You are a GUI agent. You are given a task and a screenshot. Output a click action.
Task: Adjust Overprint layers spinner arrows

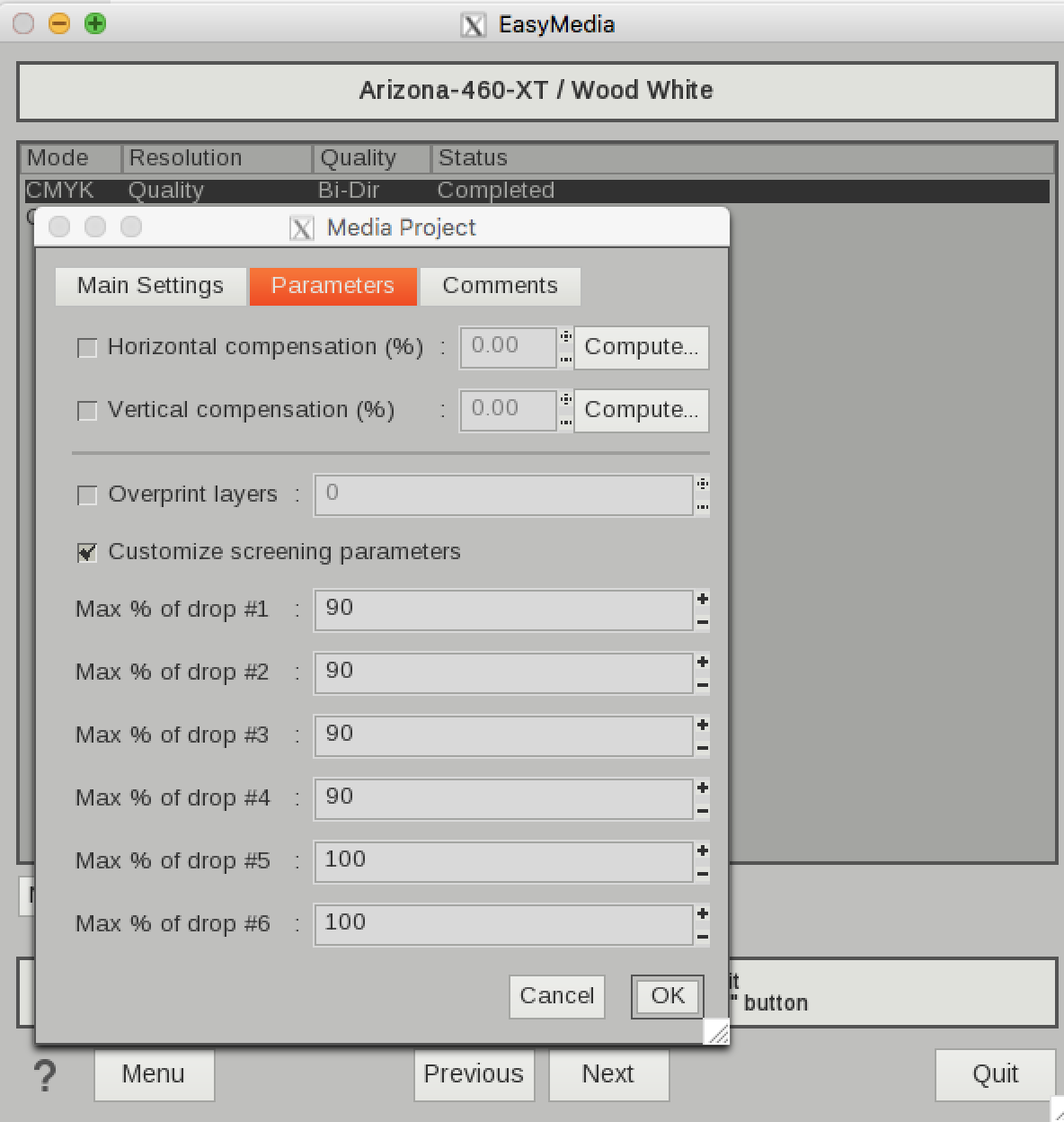coord(703,495)
